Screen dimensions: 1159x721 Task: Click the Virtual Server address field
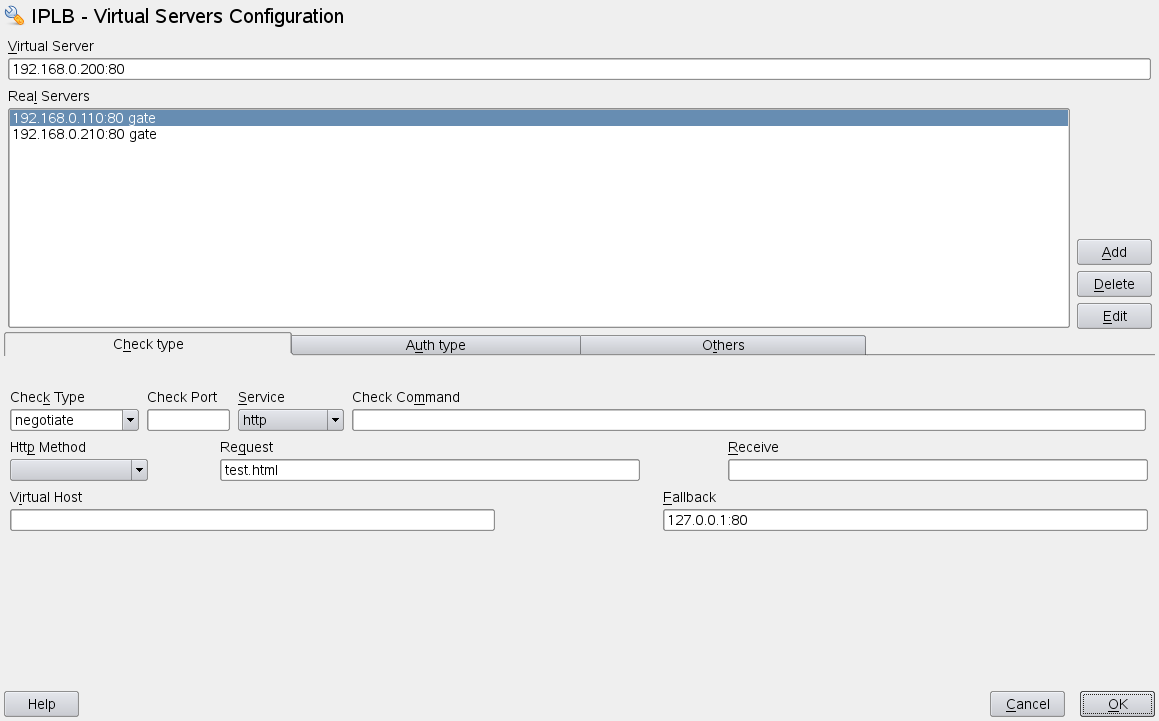point(579,69)
